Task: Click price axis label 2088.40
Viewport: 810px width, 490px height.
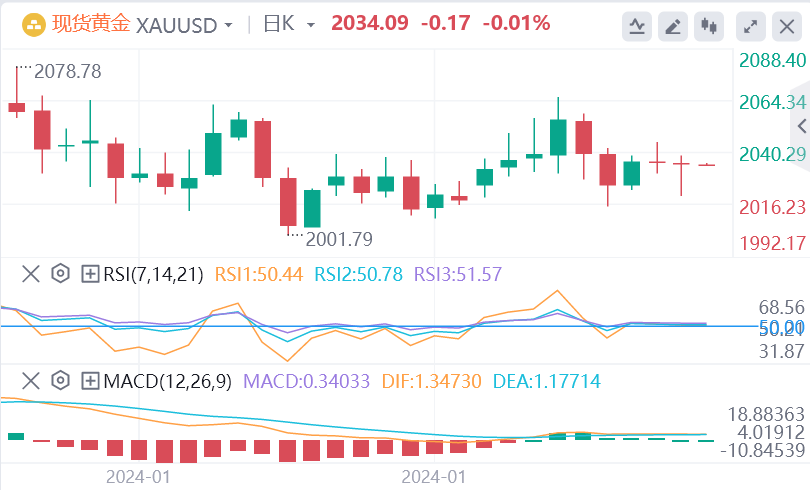Action: point(772,60)
